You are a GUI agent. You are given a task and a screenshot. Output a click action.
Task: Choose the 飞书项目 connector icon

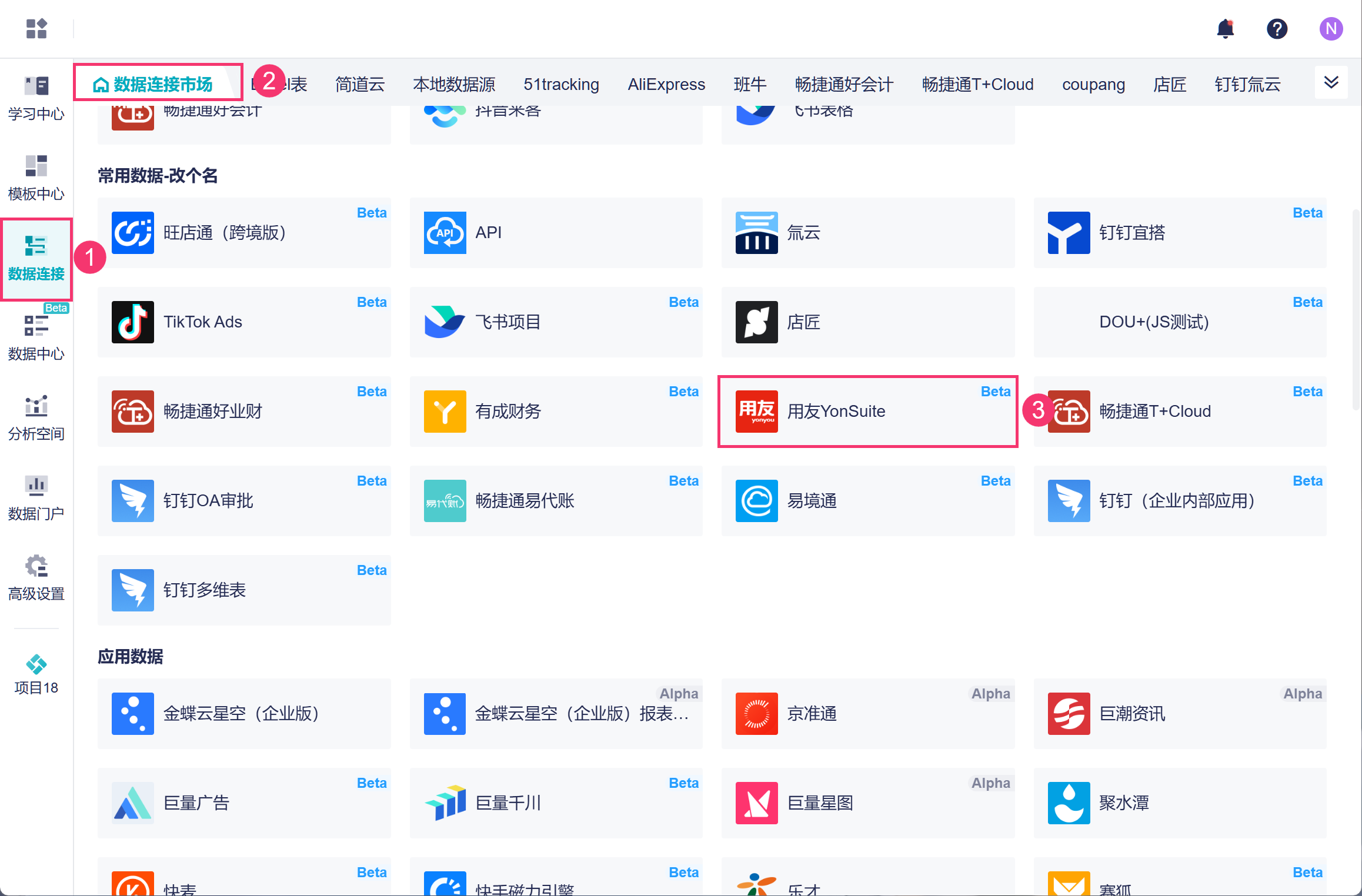(445, 322)
